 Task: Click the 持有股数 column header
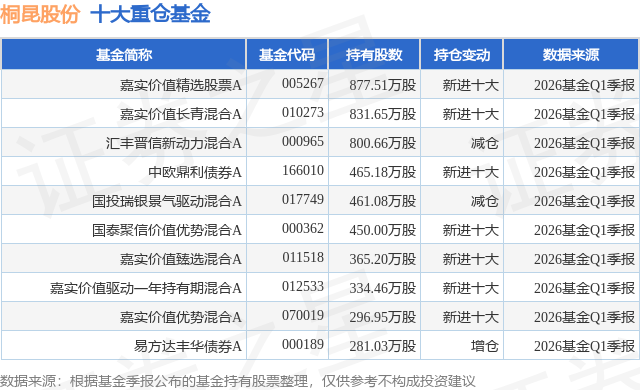374,54
